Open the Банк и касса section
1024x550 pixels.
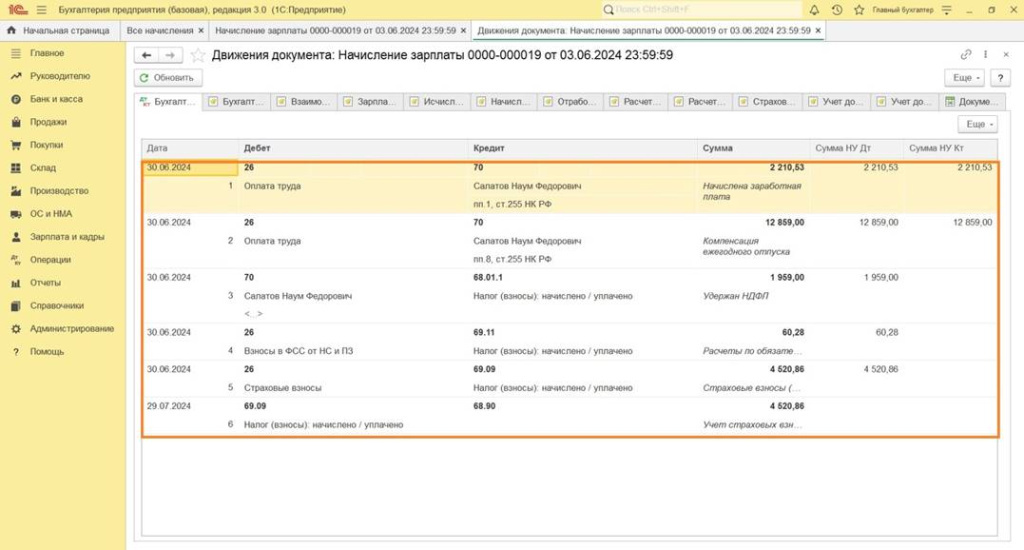point(56,99)
